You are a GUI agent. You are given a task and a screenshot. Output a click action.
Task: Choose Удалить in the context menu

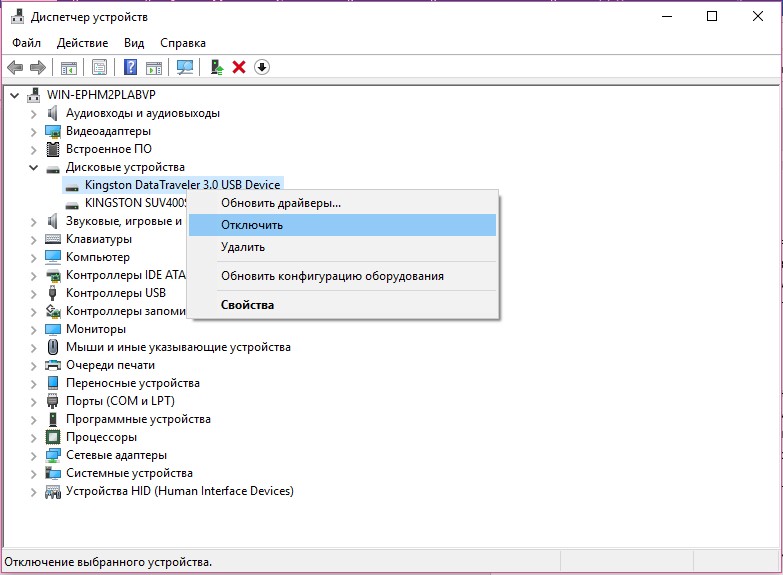coord(343,247)
